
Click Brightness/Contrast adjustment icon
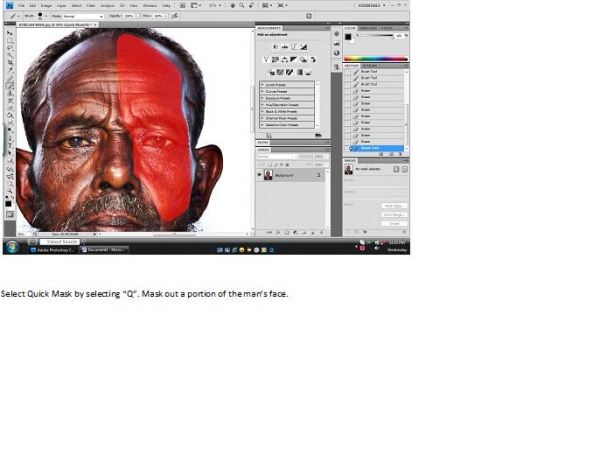tap(275, 47)
